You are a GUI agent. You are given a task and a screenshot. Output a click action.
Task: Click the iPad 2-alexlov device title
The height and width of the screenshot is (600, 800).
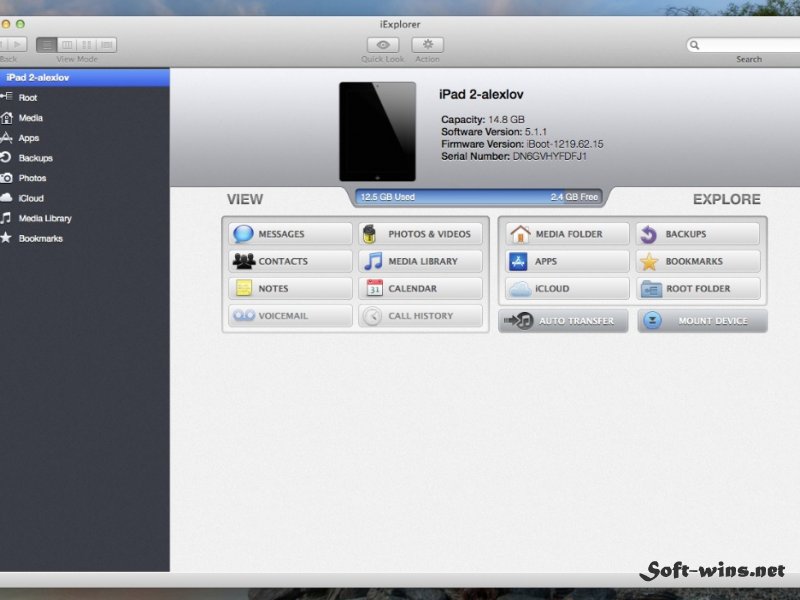tap(481, 94)
